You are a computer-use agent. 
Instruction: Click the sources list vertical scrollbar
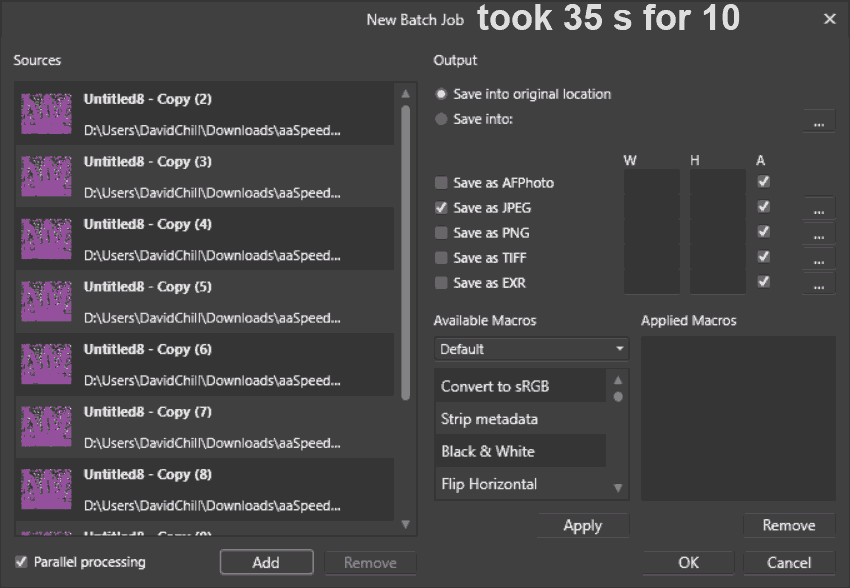coord(405,250)
